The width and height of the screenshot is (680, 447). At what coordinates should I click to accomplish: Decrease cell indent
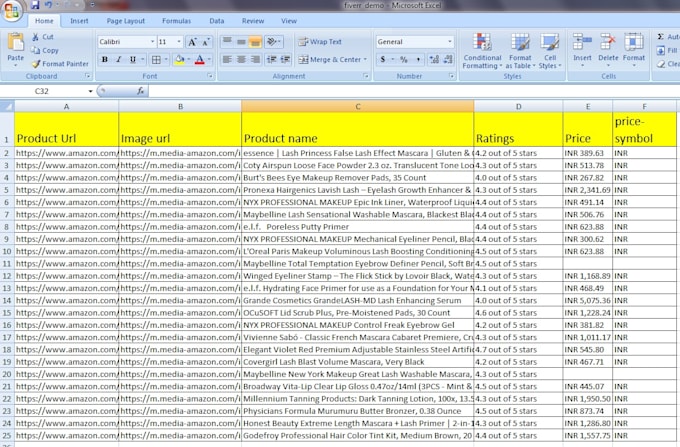[x=271, y=59]
